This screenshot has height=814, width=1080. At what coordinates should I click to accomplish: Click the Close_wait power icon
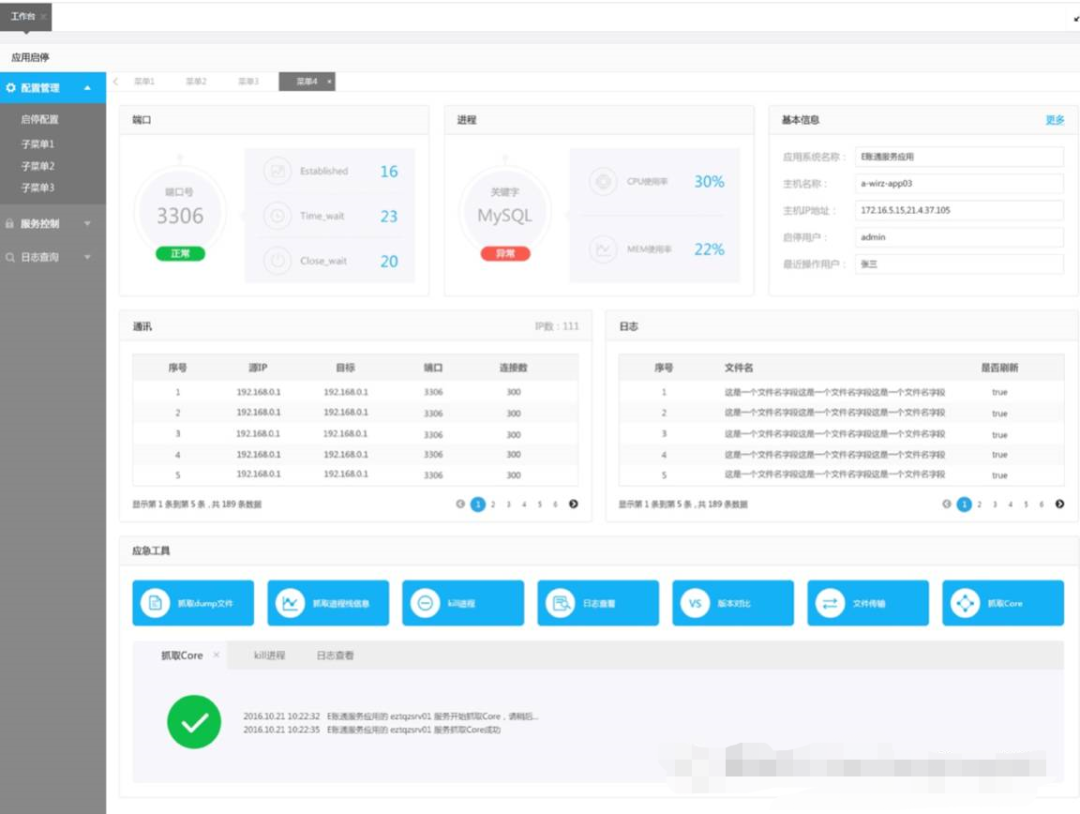[277, 261]
